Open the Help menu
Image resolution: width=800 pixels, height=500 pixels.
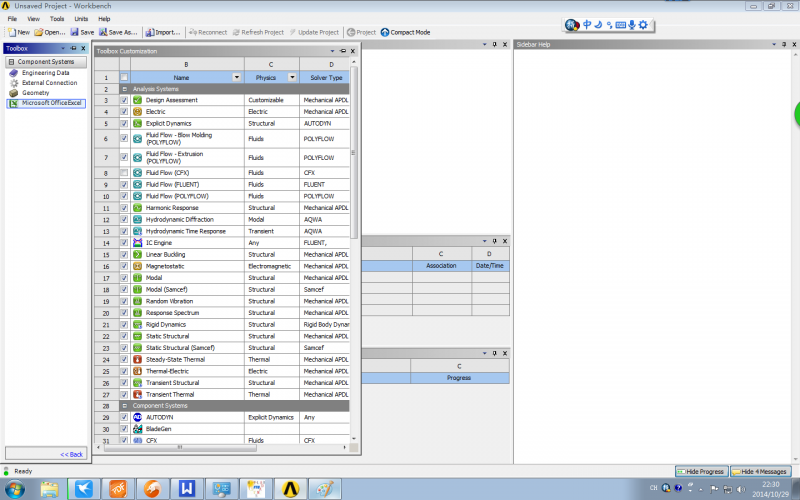click(104, 19)
